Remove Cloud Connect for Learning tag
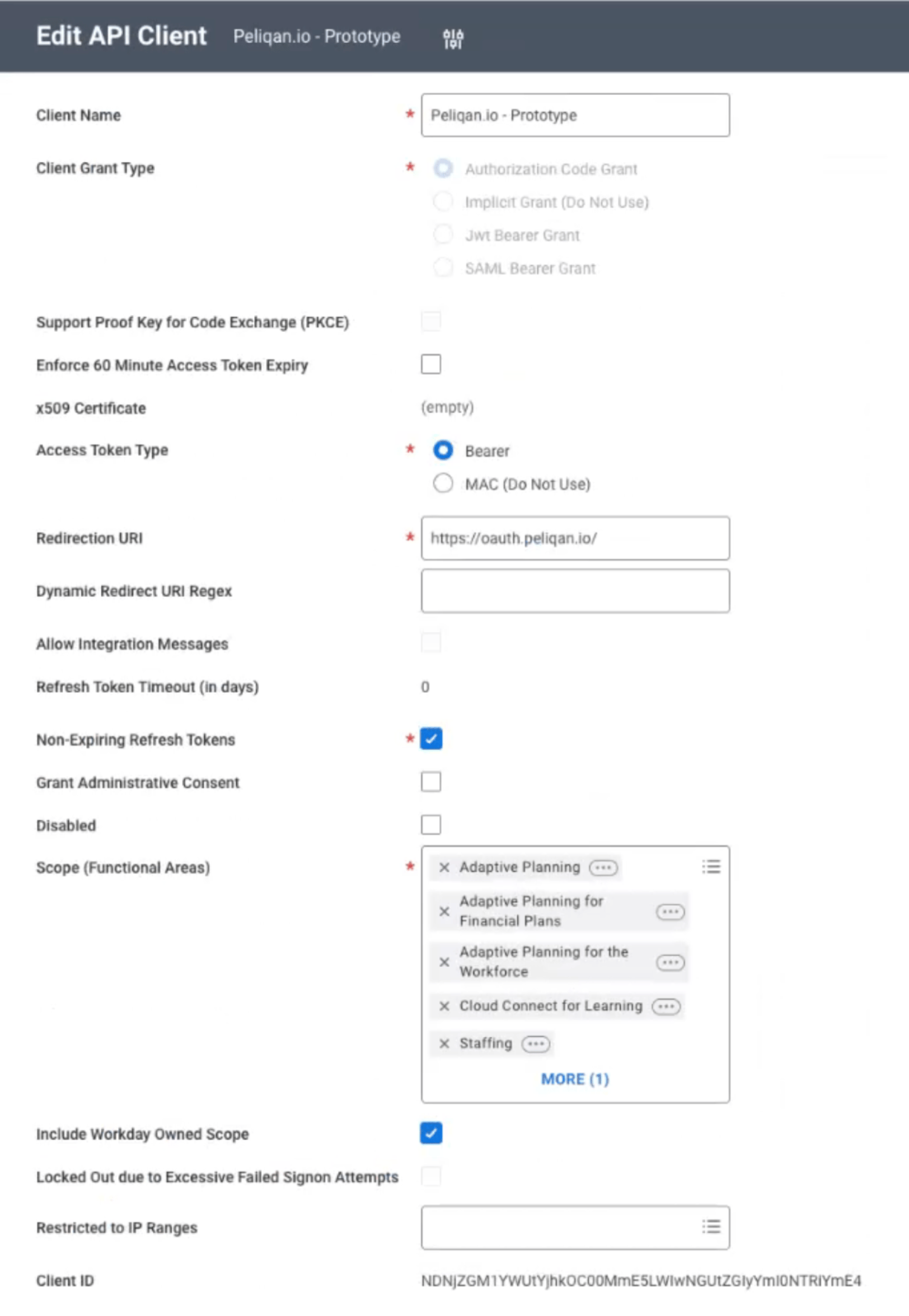The height and width of the screenshot is (1316, 909). 444,1006
